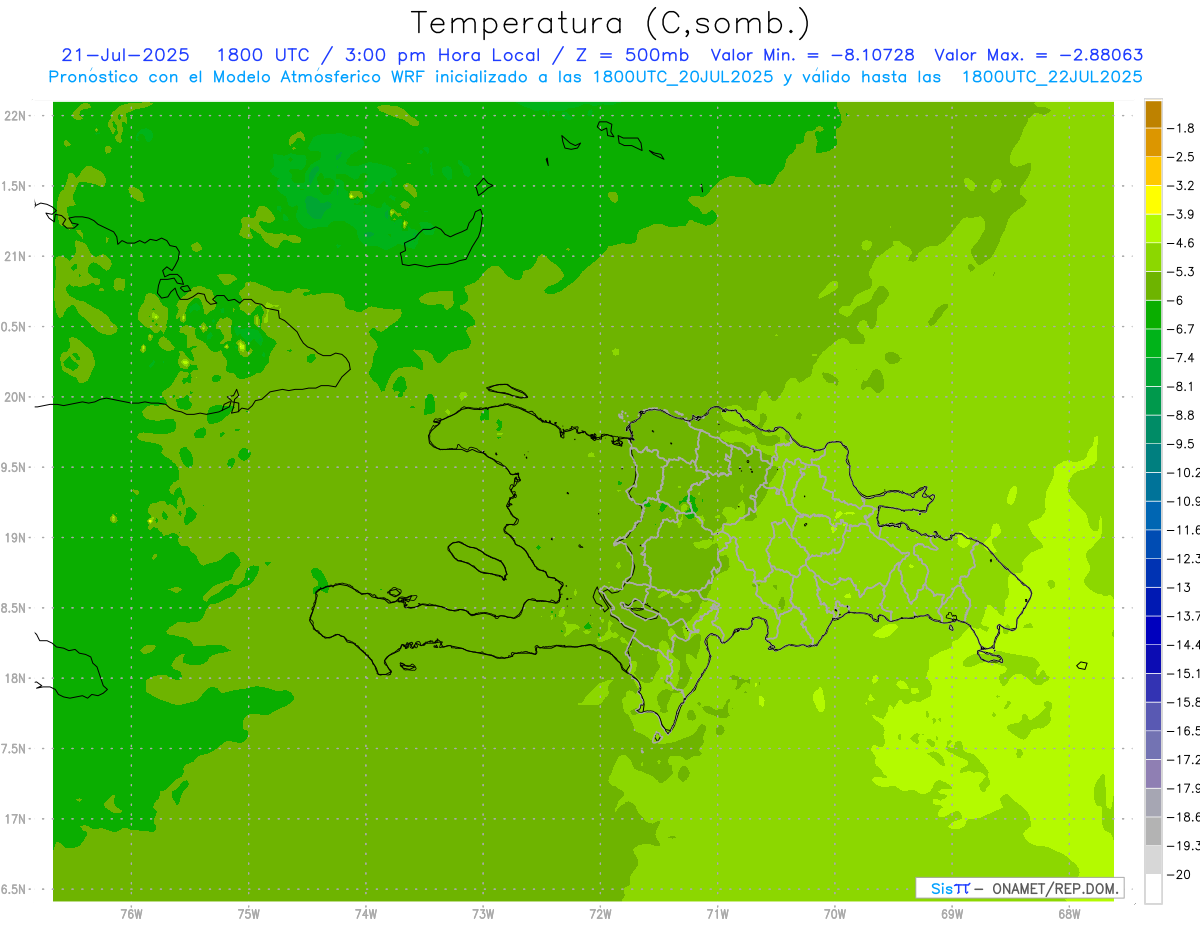This screenshot has height=927, width=1200.
Task: Click the "74W" longitude axis label
Action: [x=366, y=913]
